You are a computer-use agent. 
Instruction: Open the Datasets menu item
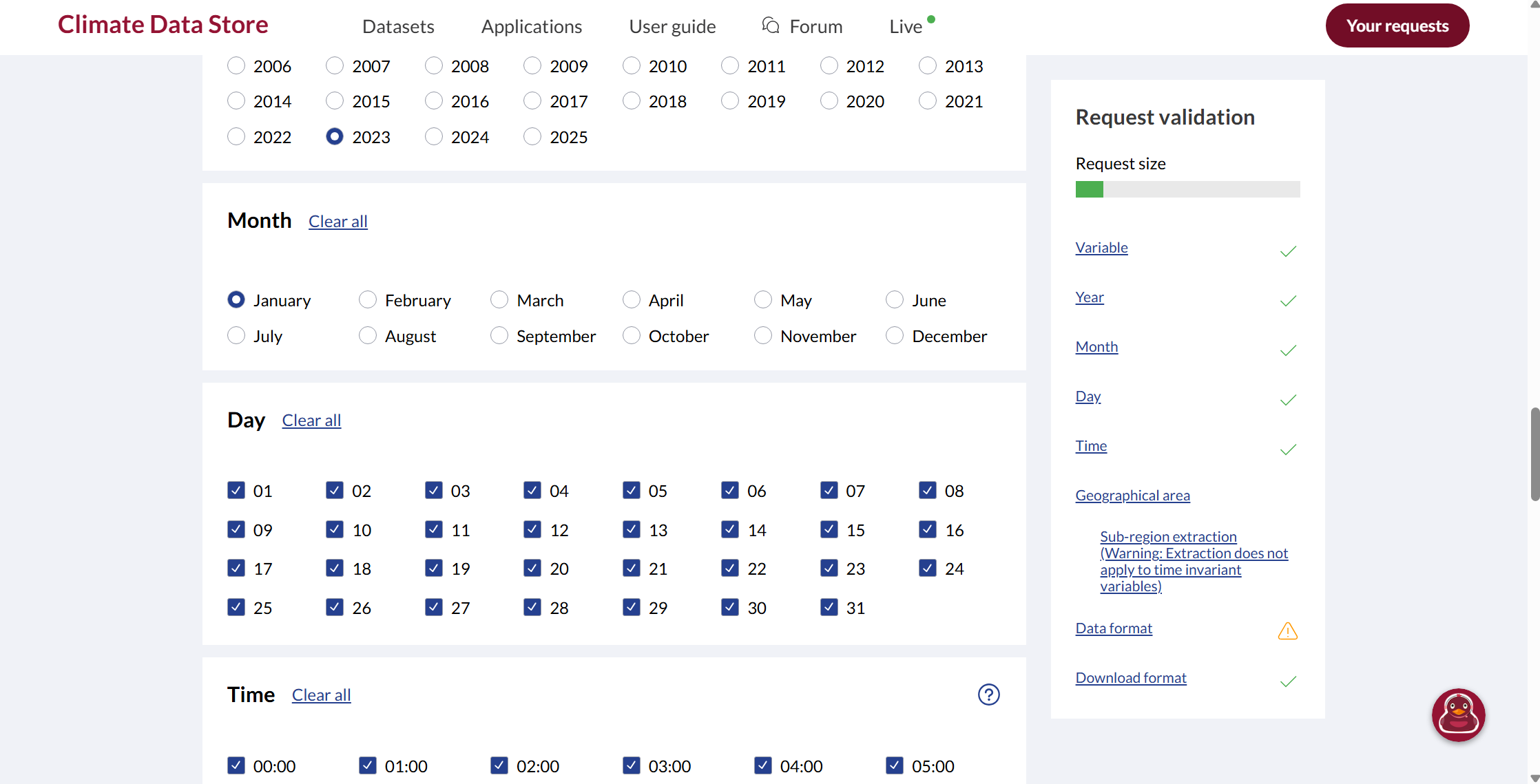point(398,26)
